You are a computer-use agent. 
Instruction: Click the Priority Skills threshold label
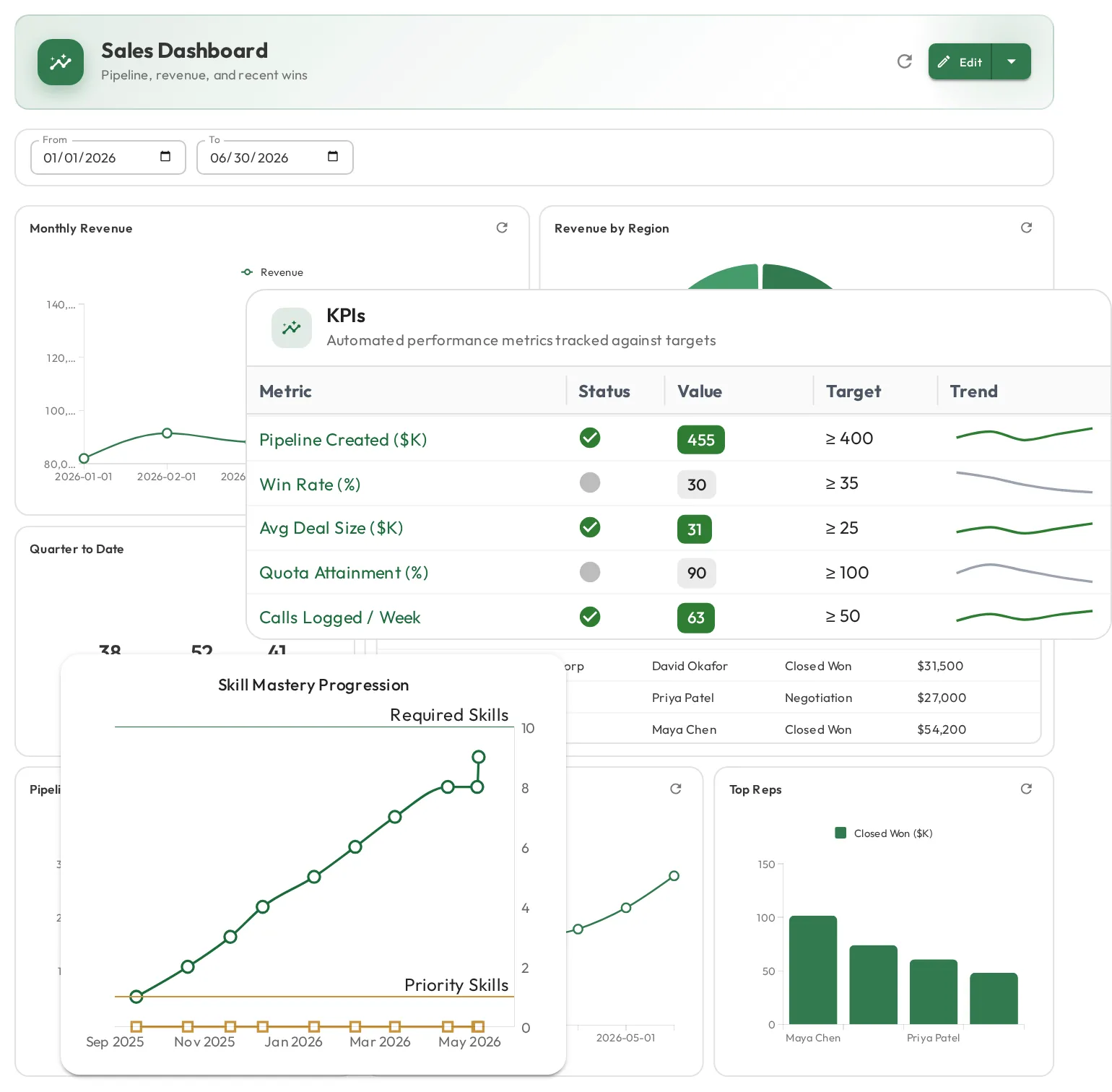(x=456, y=985)
